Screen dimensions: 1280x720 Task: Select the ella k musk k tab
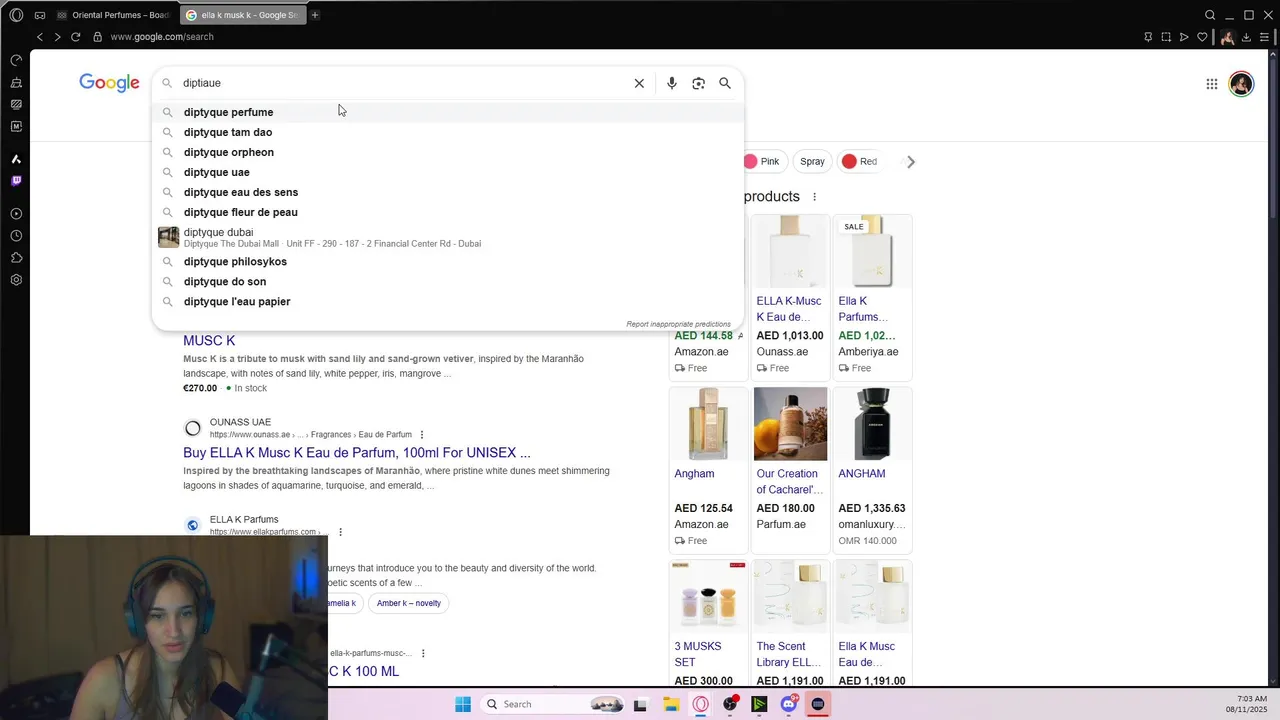point(243,15)
